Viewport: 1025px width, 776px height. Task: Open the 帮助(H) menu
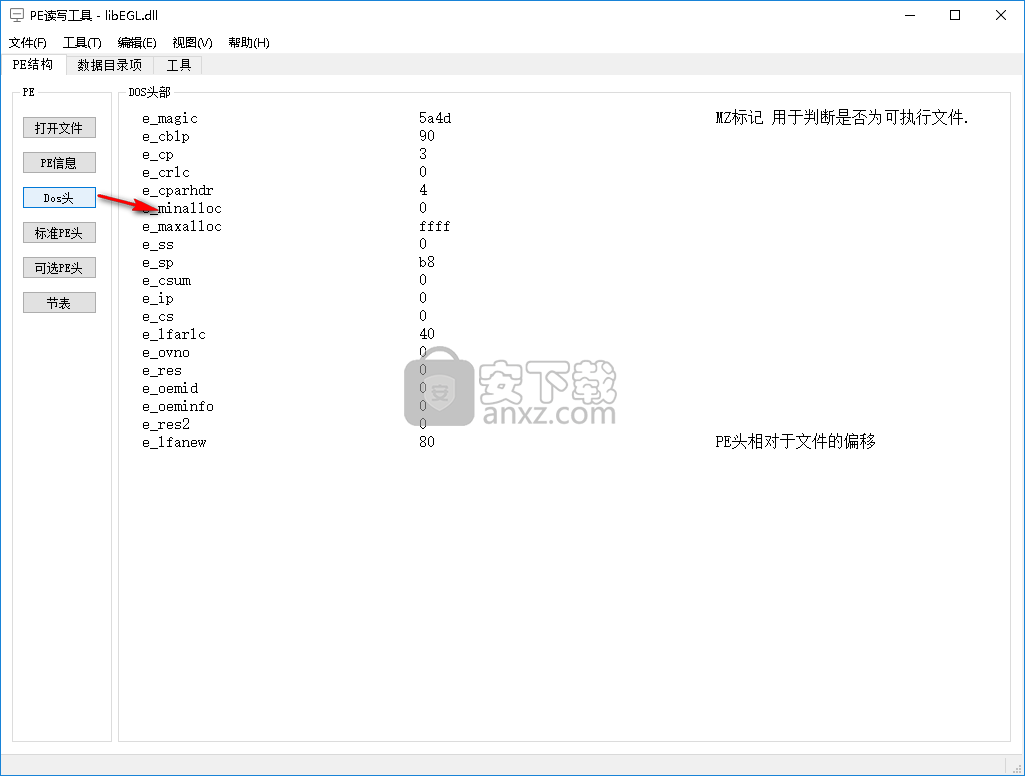click(x=248, y=42)
